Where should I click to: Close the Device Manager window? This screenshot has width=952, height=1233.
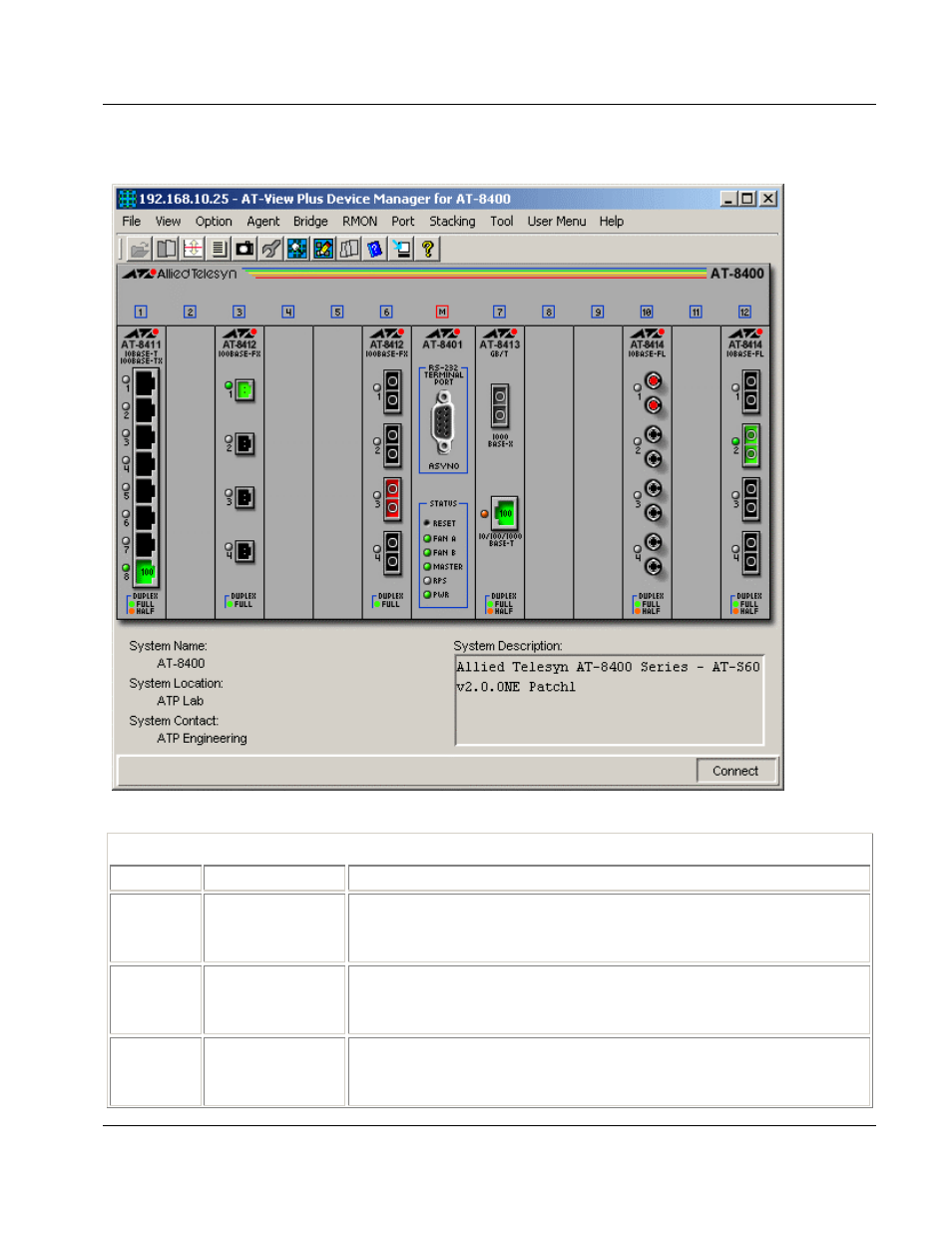tap(768, 199)
